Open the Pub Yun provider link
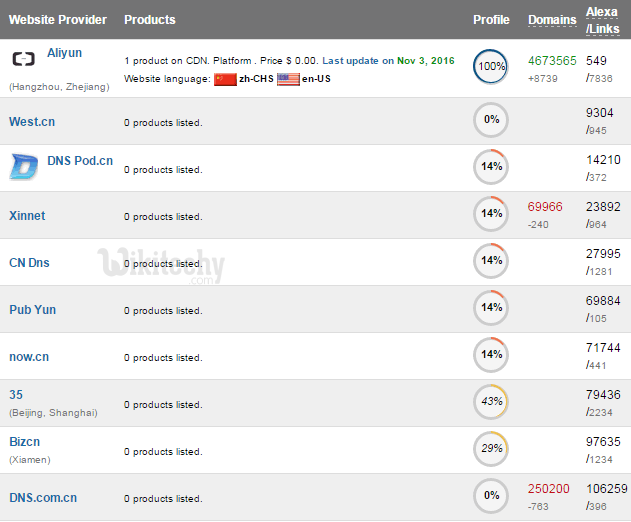Image resolution: width=631 pixels, height=522 pixels. [32, 310]
